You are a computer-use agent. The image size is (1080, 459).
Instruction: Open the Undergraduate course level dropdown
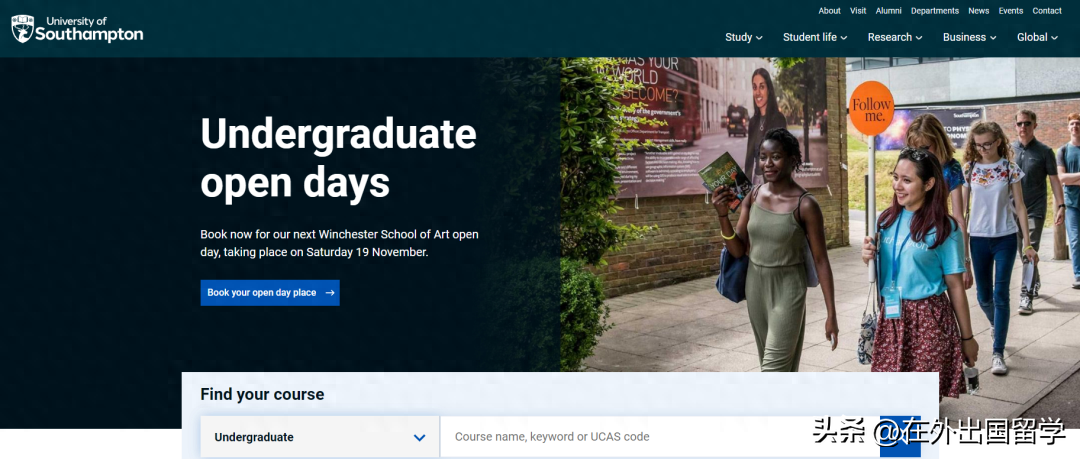[320, 437]
